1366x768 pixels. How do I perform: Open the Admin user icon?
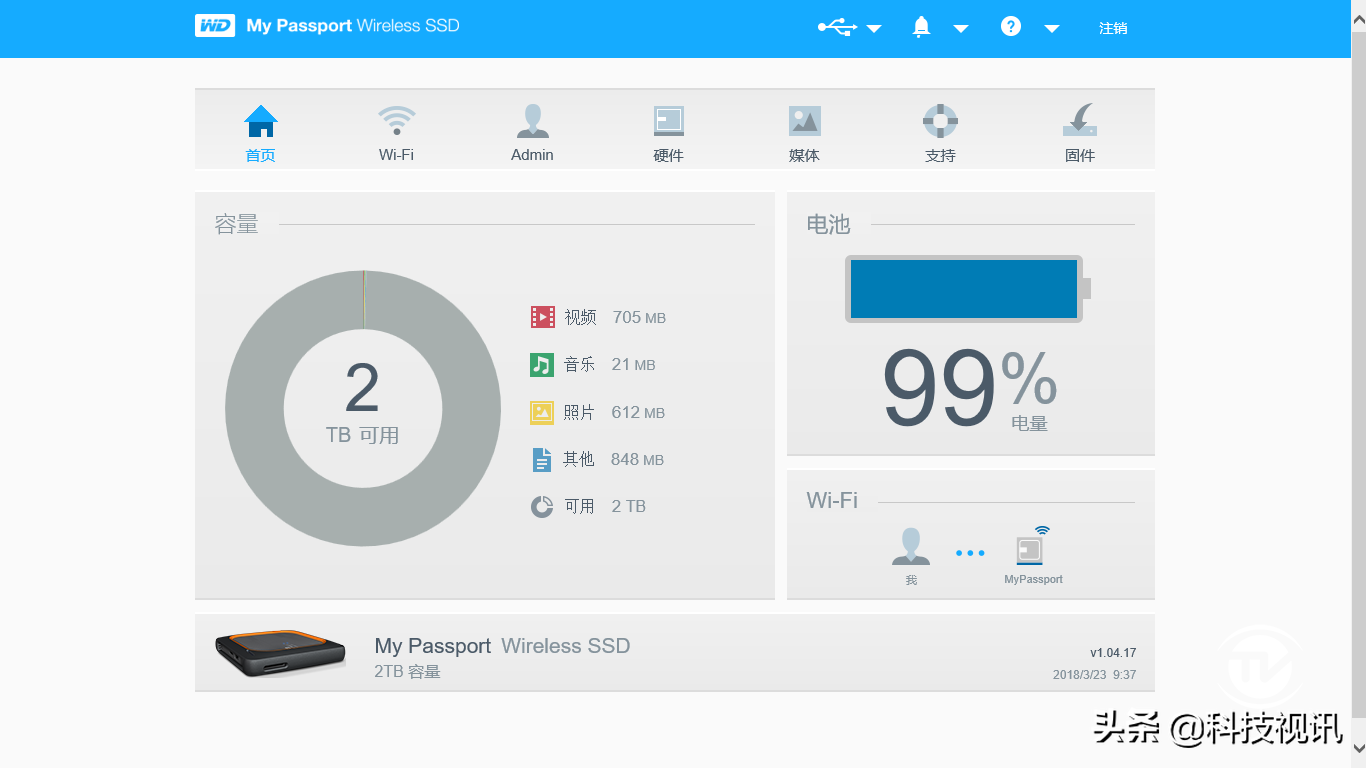click(x=532, y=121)
